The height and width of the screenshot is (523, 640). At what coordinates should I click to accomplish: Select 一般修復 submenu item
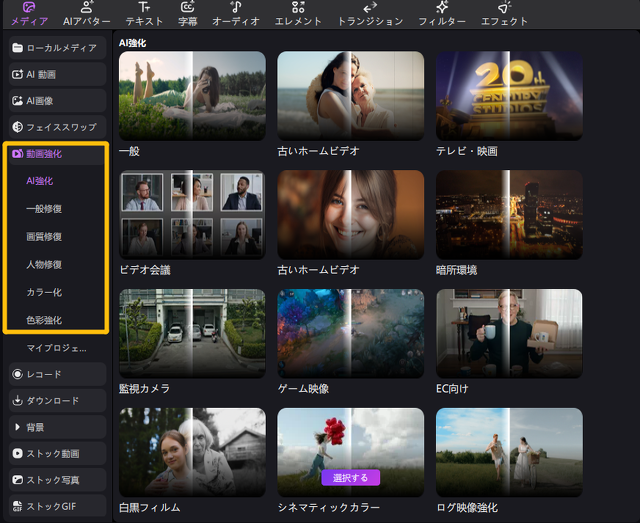tap(44, 209)
